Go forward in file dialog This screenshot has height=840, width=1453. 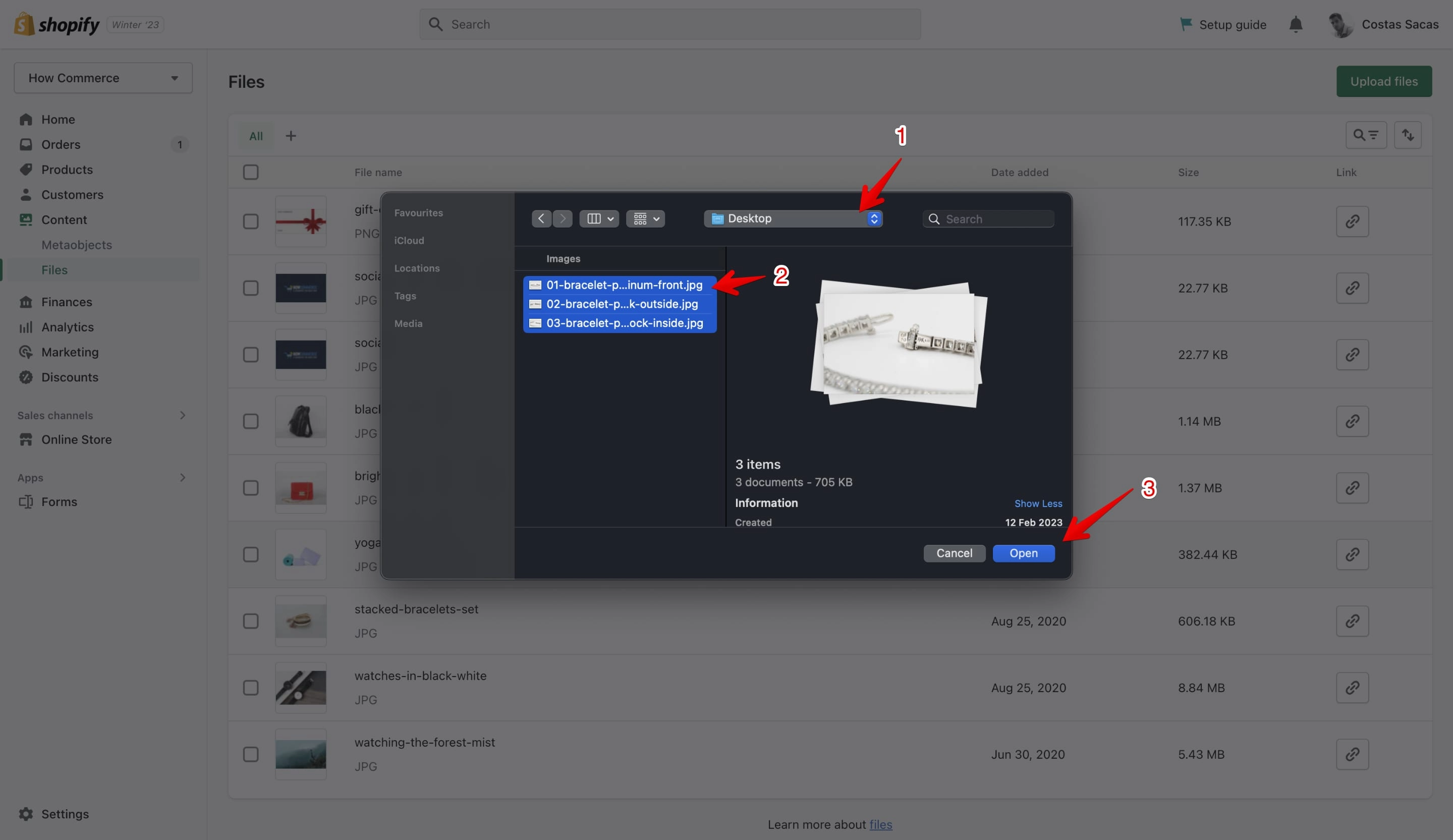tap(562, 218)
